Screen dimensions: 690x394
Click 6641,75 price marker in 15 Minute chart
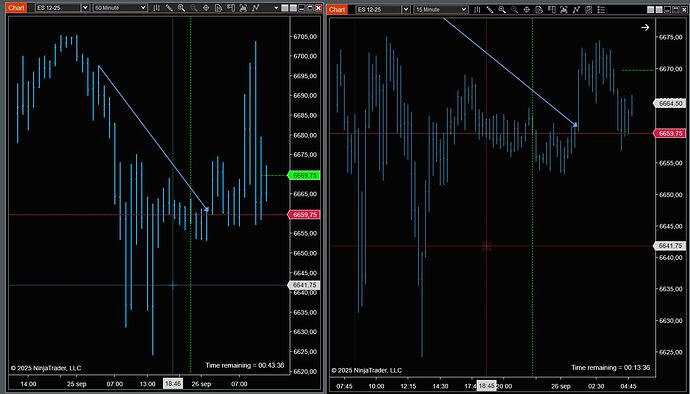coord(670,246)
